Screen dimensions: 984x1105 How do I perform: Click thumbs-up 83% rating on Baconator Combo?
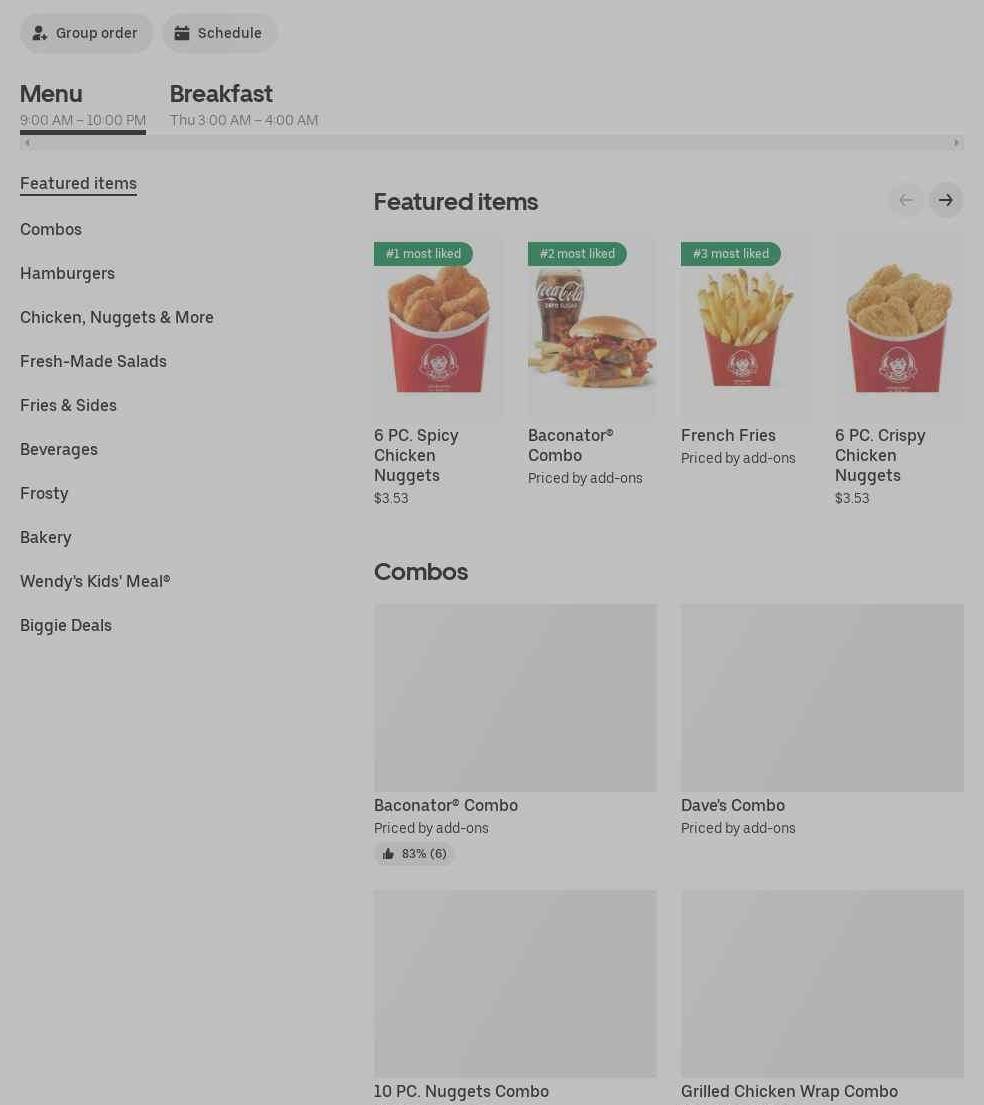(x=414, y=854)
